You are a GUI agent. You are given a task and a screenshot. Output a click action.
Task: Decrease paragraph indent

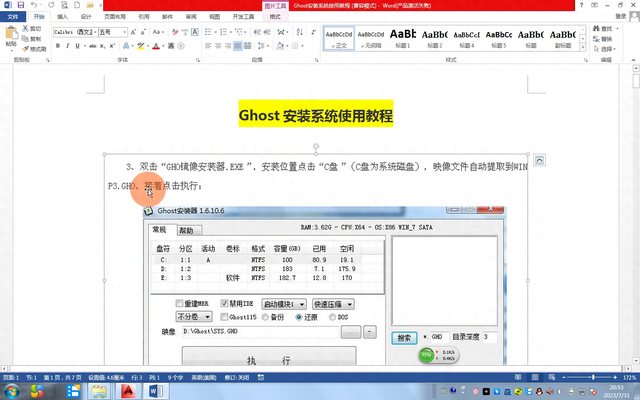coord(257,32)
